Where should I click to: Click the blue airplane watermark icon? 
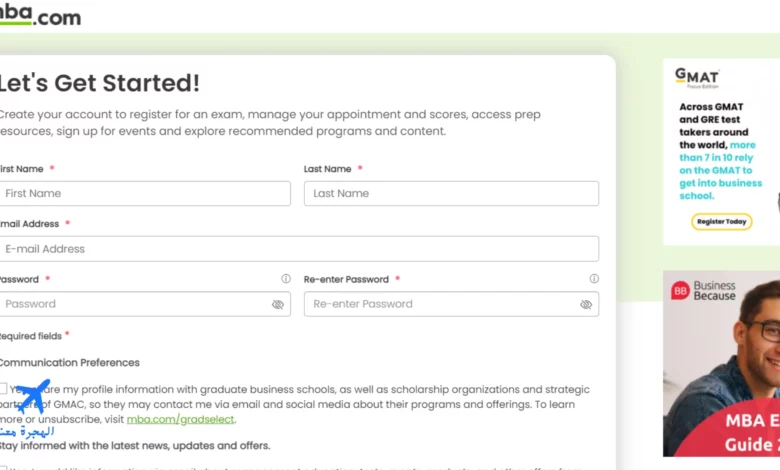33,396
